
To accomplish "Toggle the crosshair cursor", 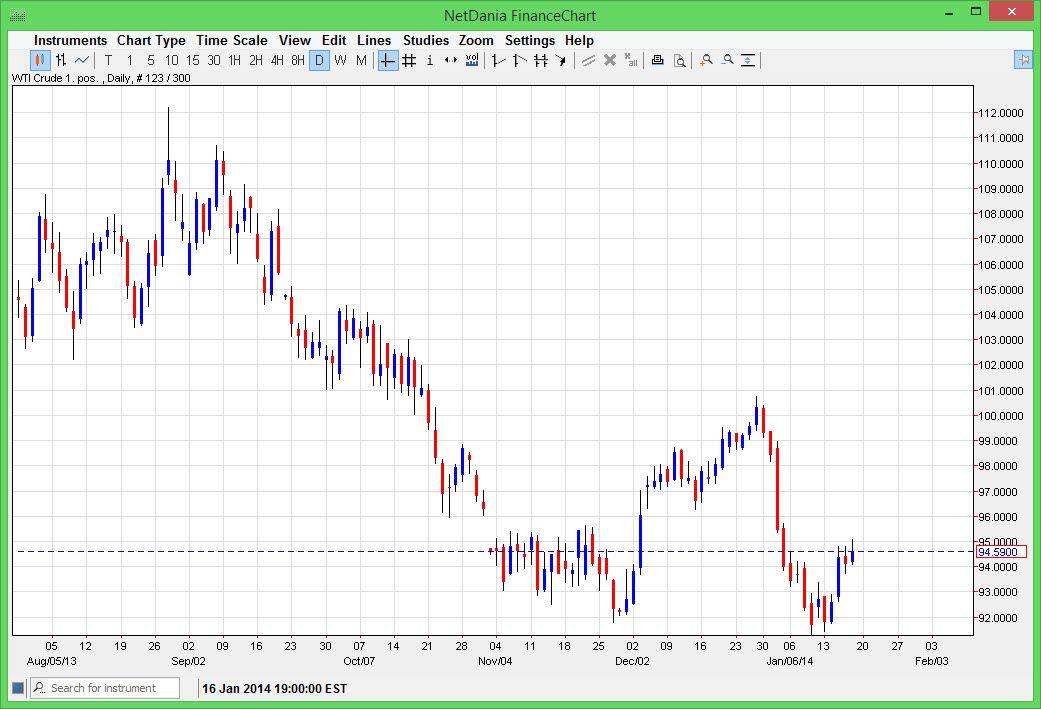I will [x=387, y=60].
